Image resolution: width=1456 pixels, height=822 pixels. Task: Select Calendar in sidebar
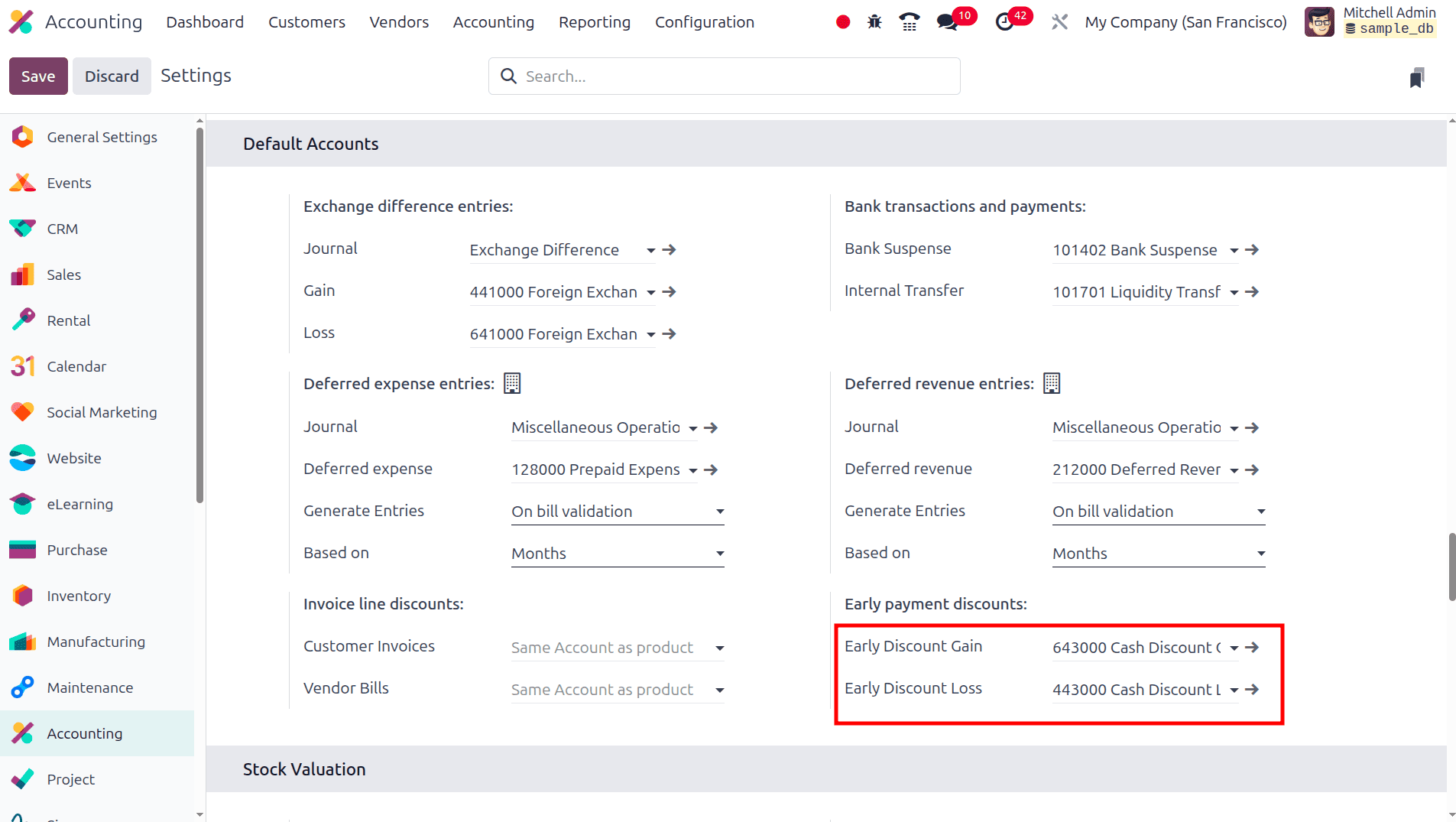[x=97, y=366]
